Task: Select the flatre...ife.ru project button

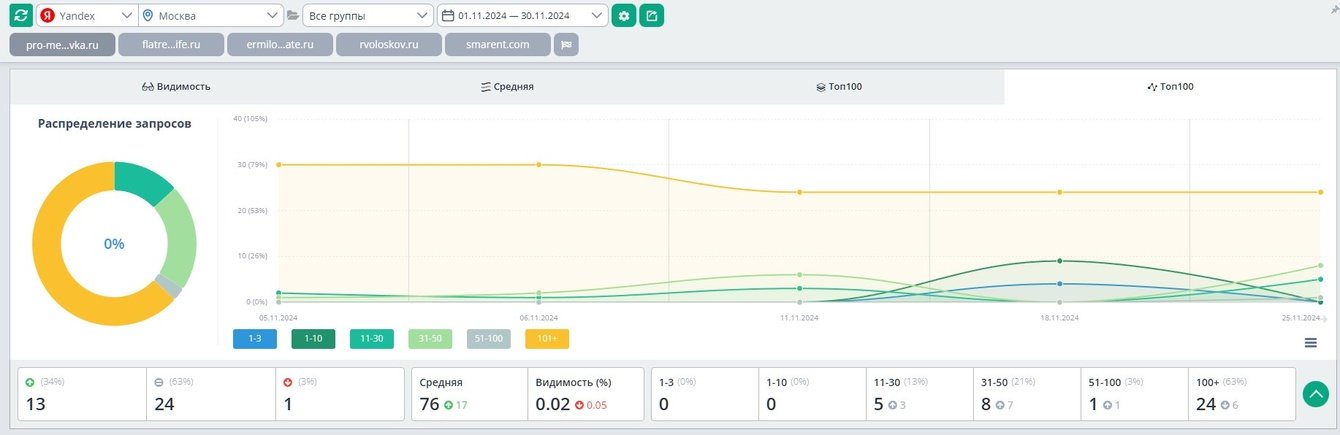Action: (x=171, y=45)
